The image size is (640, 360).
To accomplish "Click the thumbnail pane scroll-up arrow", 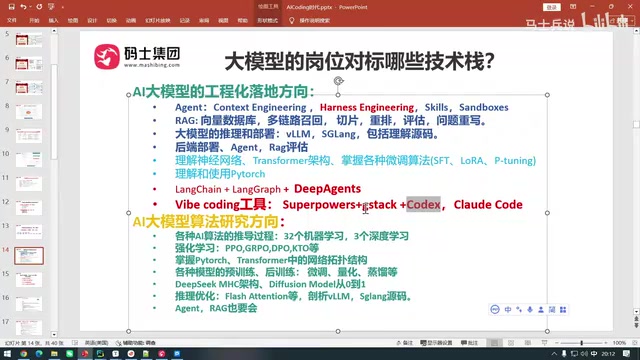I will click(54, 31).
